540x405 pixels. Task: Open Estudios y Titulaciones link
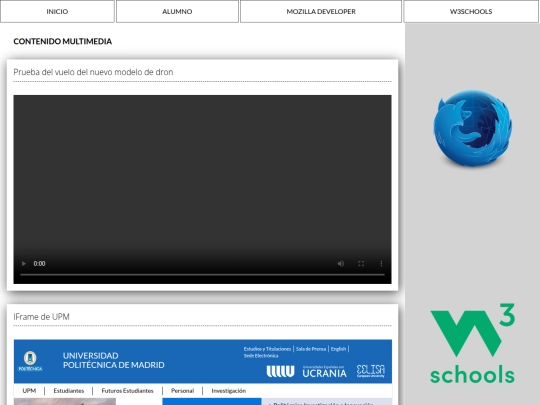click(x=267, y=349)
